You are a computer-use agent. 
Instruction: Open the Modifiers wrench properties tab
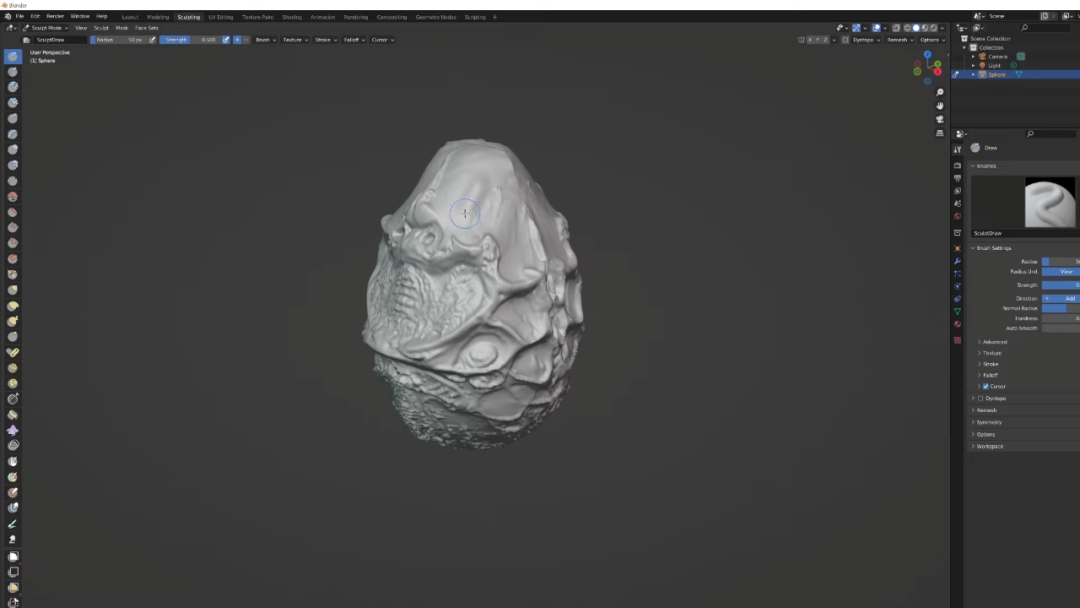(957, 261)
